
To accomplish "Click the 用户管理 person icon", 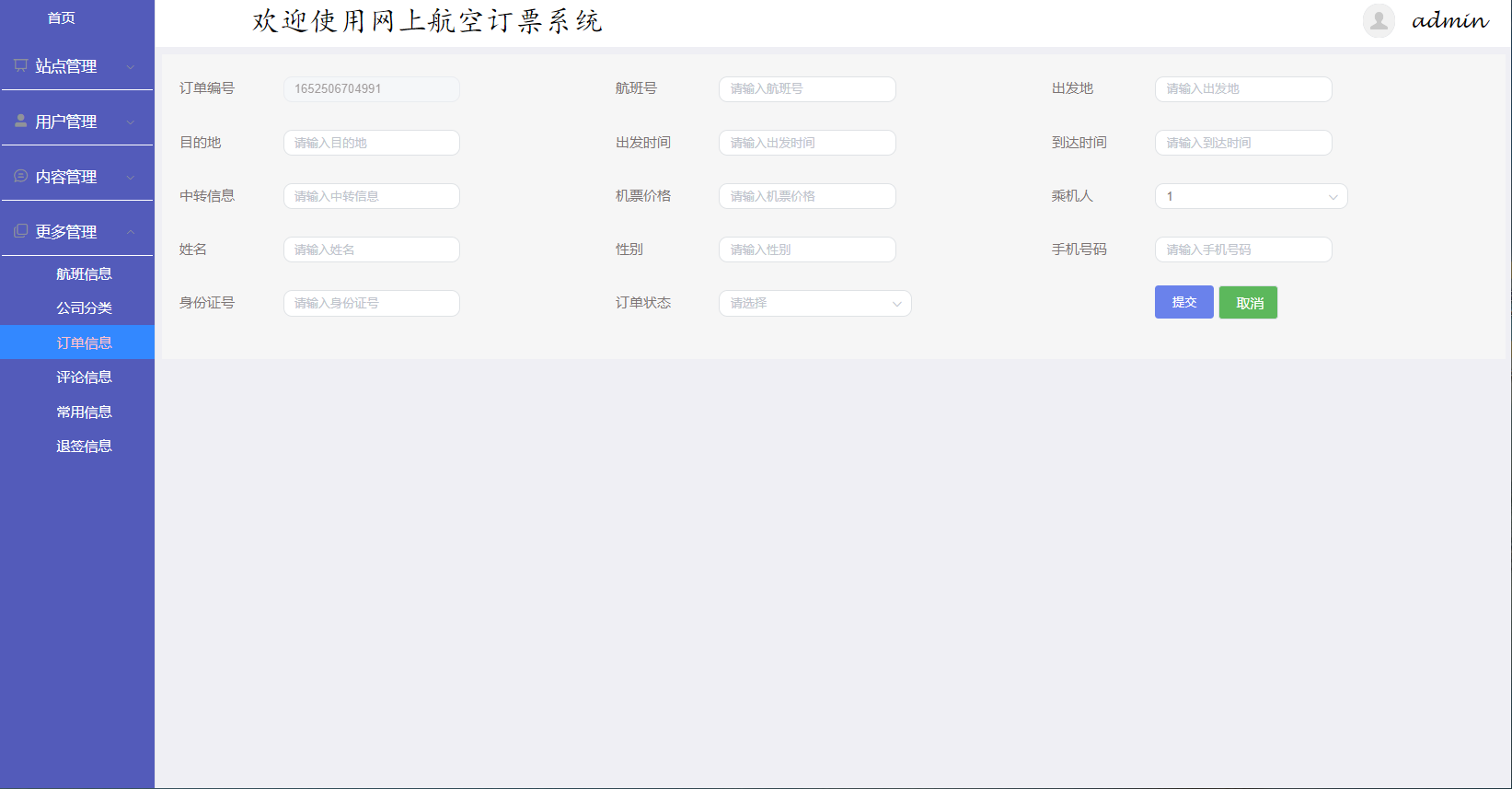I will [20, 121].
